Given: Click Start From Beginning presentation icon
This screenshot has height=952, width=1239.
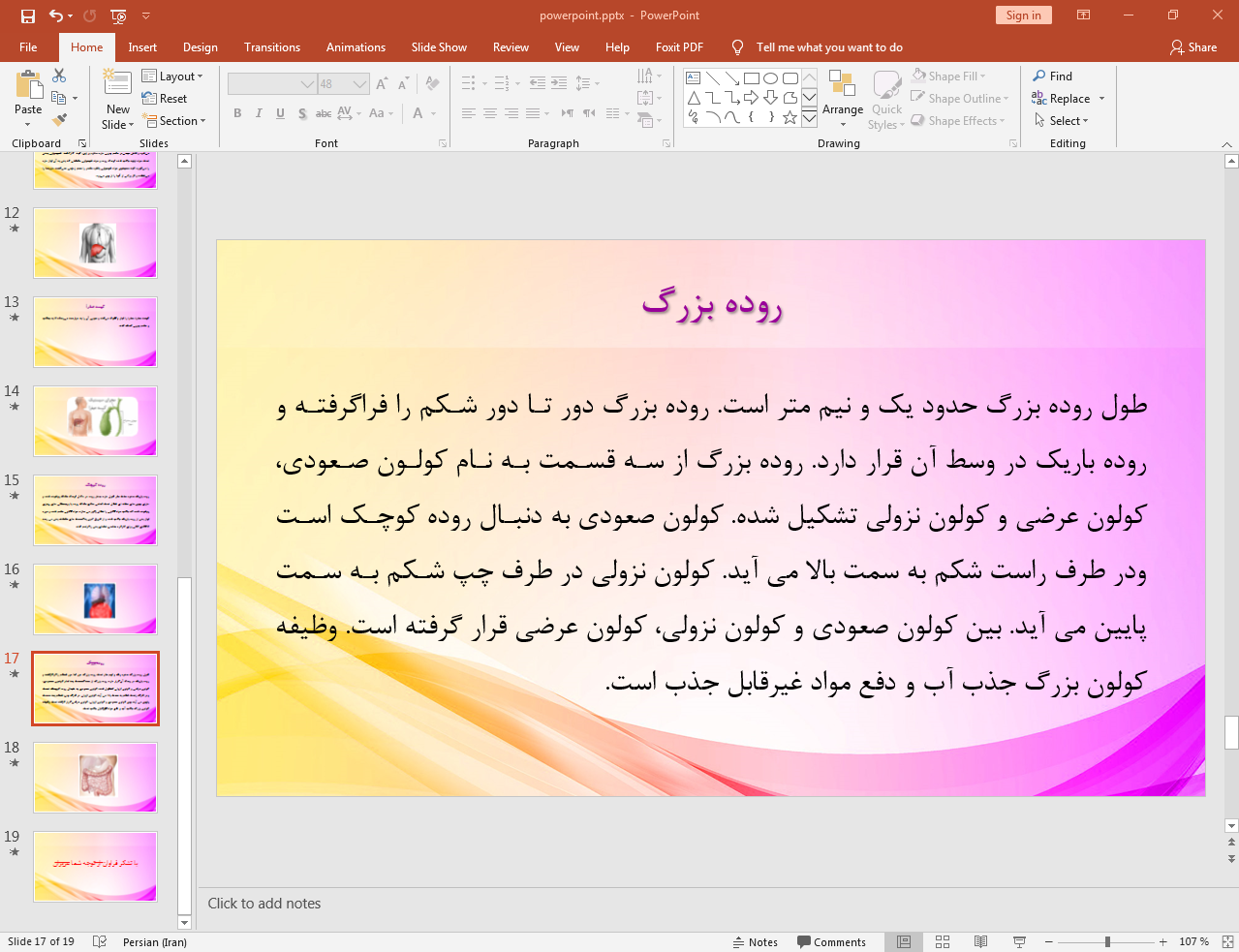Looking at the screenshot, I should pos(118,15).
